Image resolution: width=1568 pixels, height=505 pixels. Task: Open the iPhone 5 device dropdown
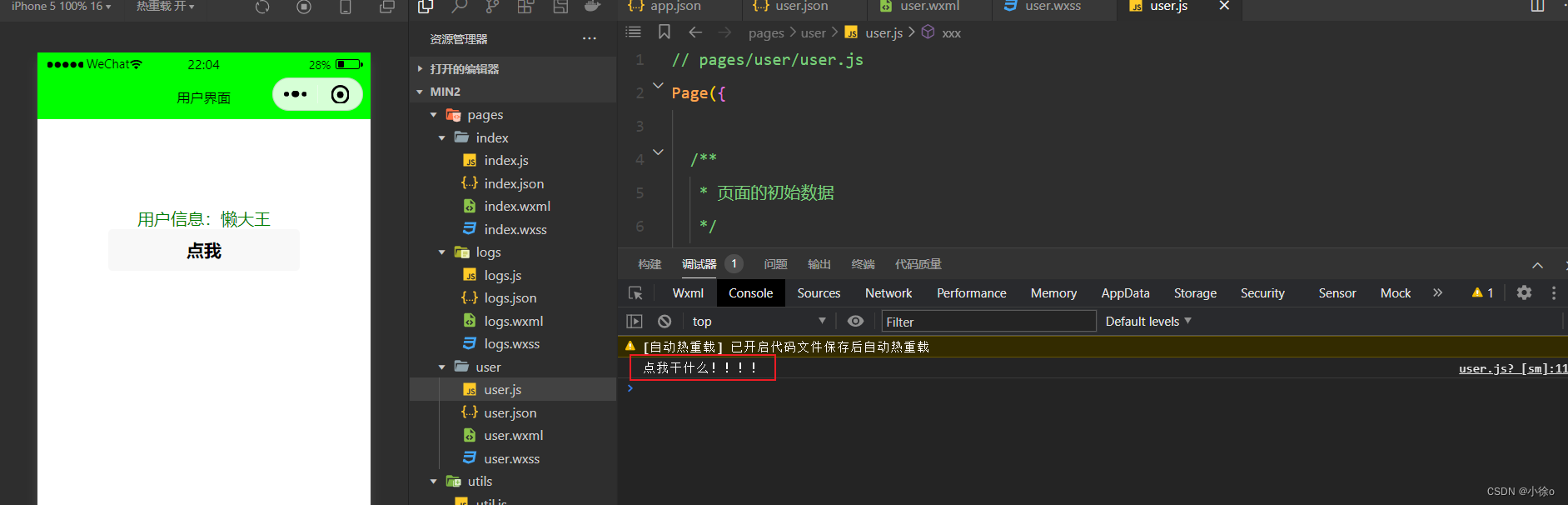point(61,6)
